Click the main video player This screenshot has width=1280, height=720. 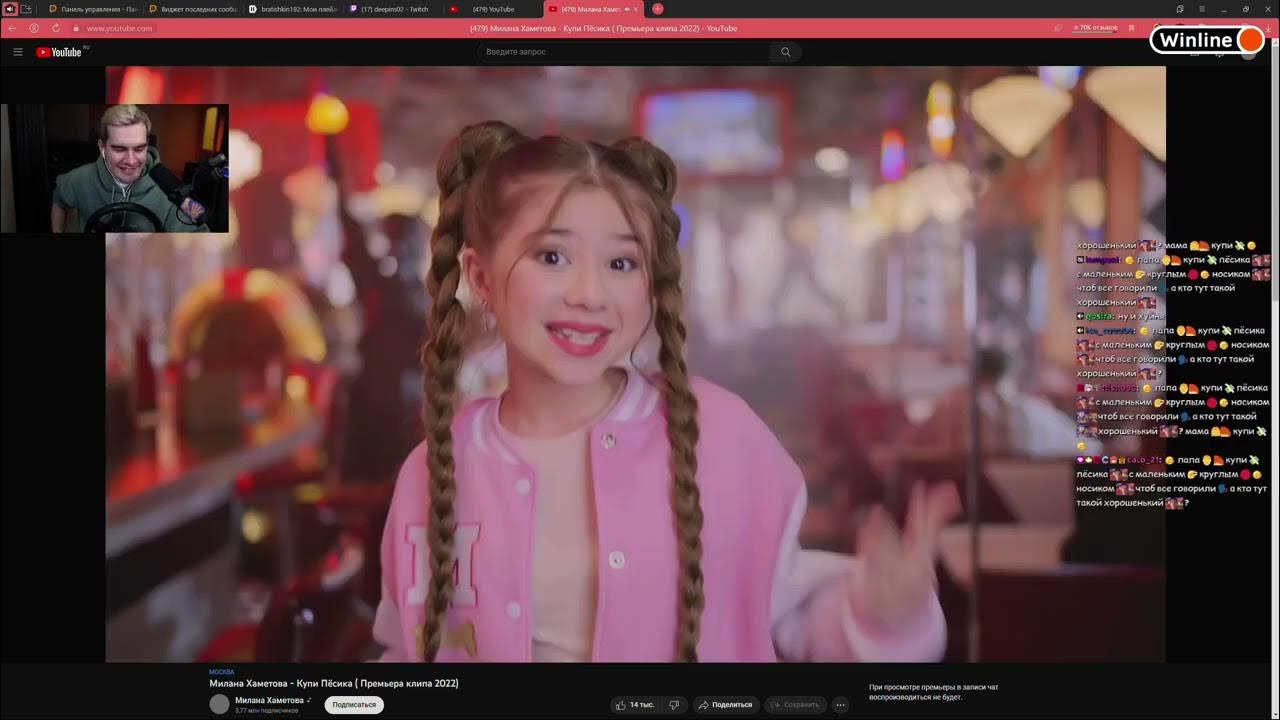click(636, 364)
